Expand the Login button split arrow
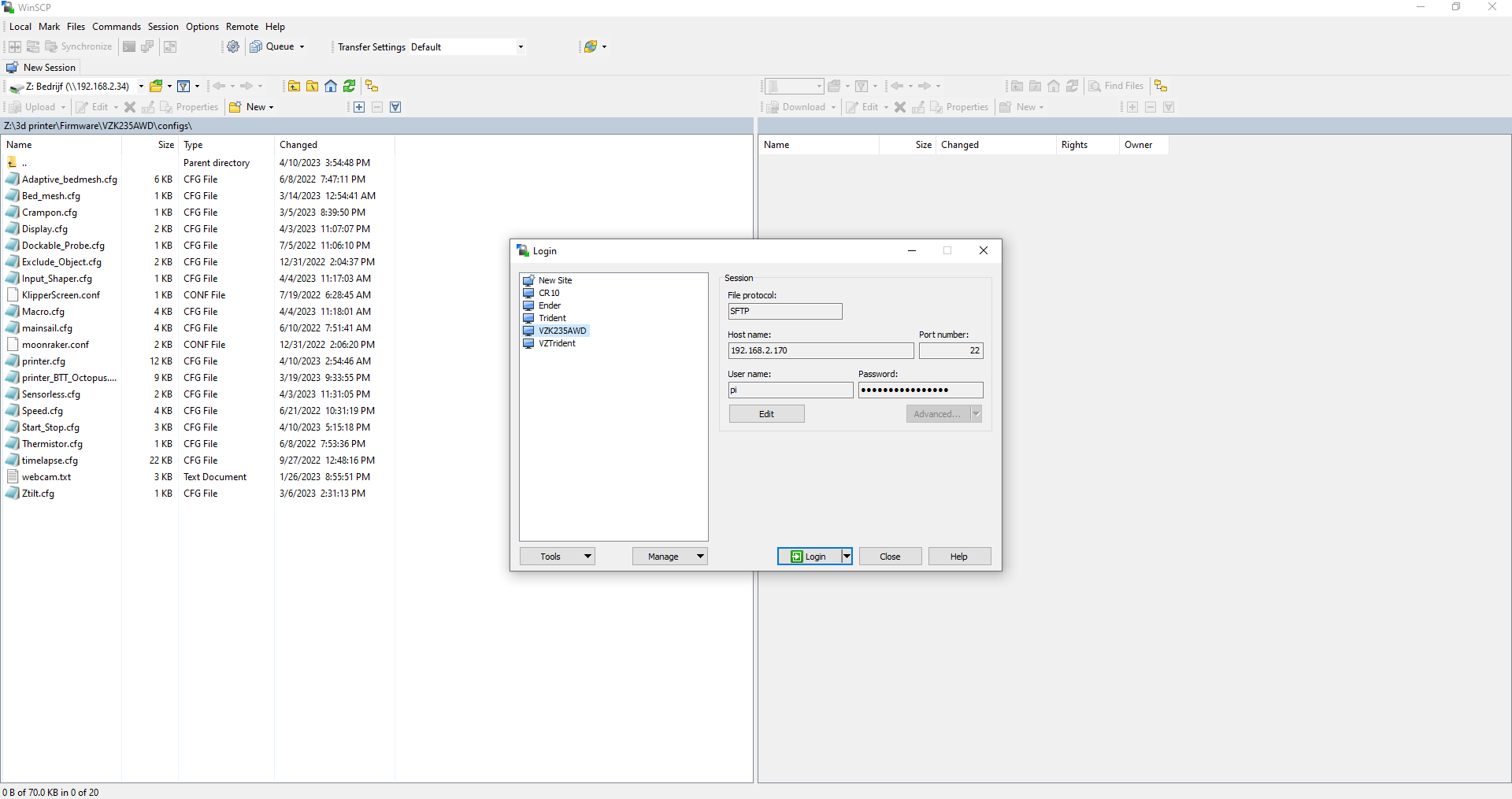 pyautogui.click(x=847, y=556)
